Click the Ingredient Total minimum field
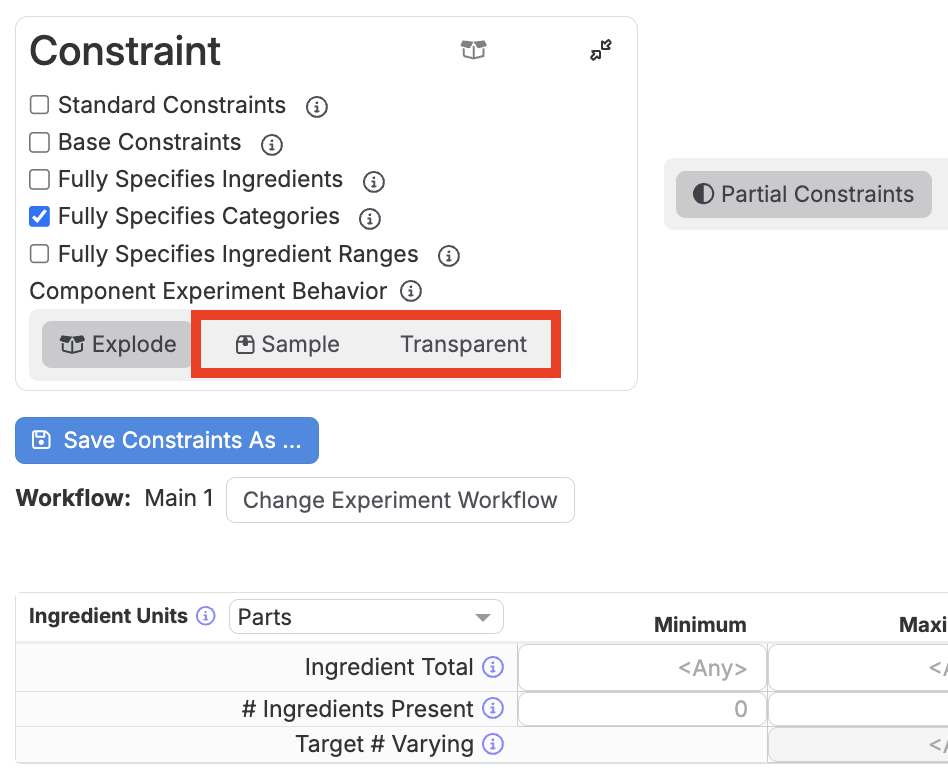This screenshot has width=948, height=772. click(x=642, y=668)
